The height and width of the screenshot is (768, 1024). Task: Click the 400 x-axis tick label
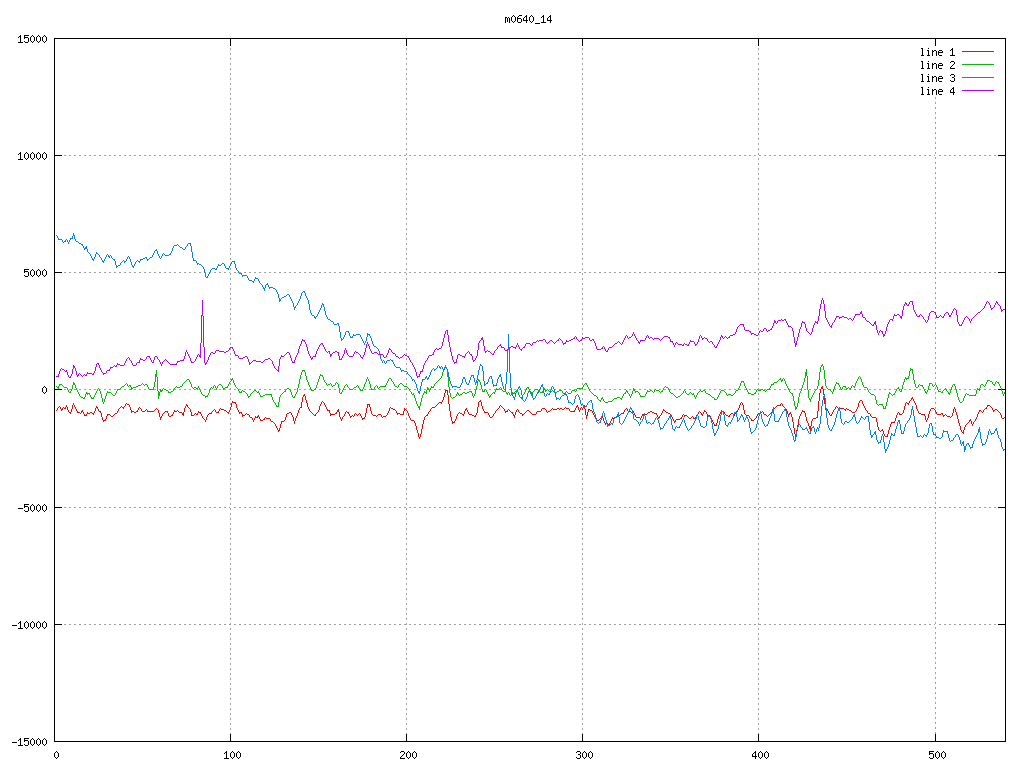click(758, 755)
